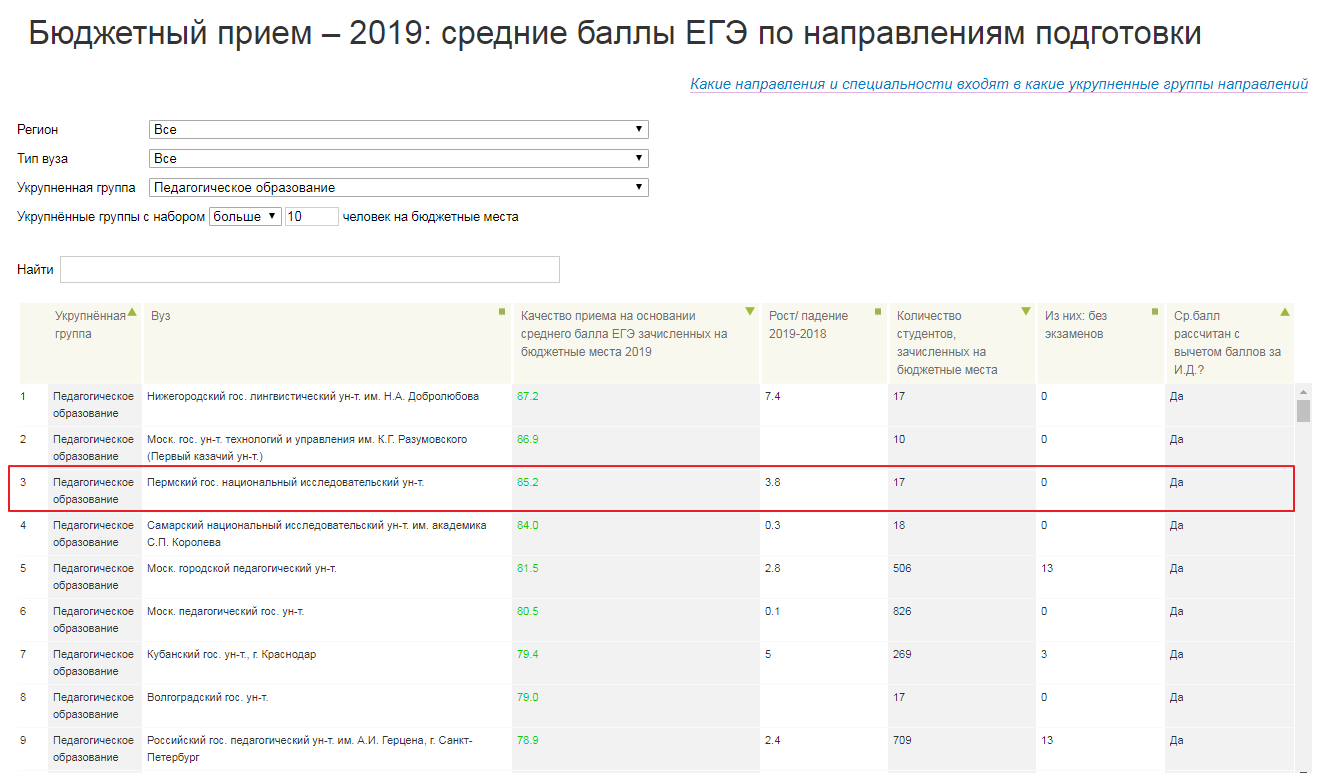Click student count 269
Screen dimensions: 1319x773
pos(903,654)
